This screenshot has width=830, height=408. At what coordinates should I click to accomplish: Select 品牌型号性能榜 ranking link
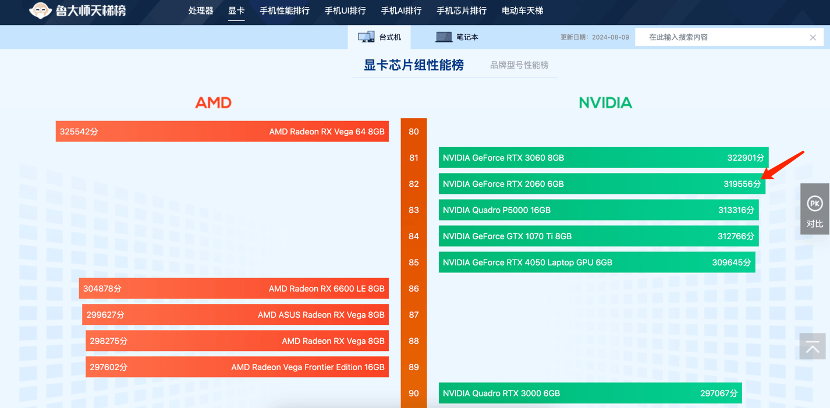519,65
